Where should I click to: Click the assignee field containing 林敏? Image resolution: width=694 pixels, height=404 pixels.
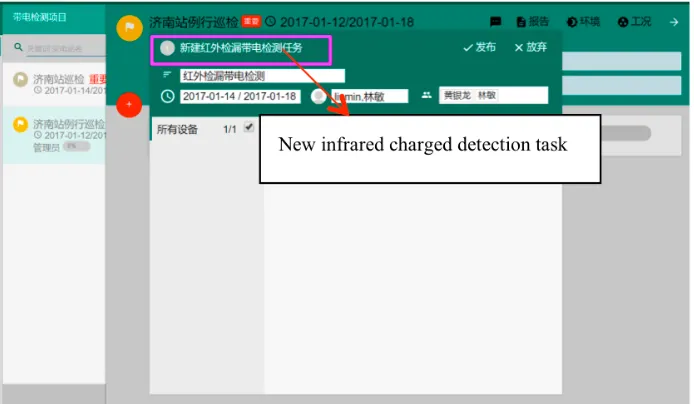pyautogui.click(x=370, y=96)
